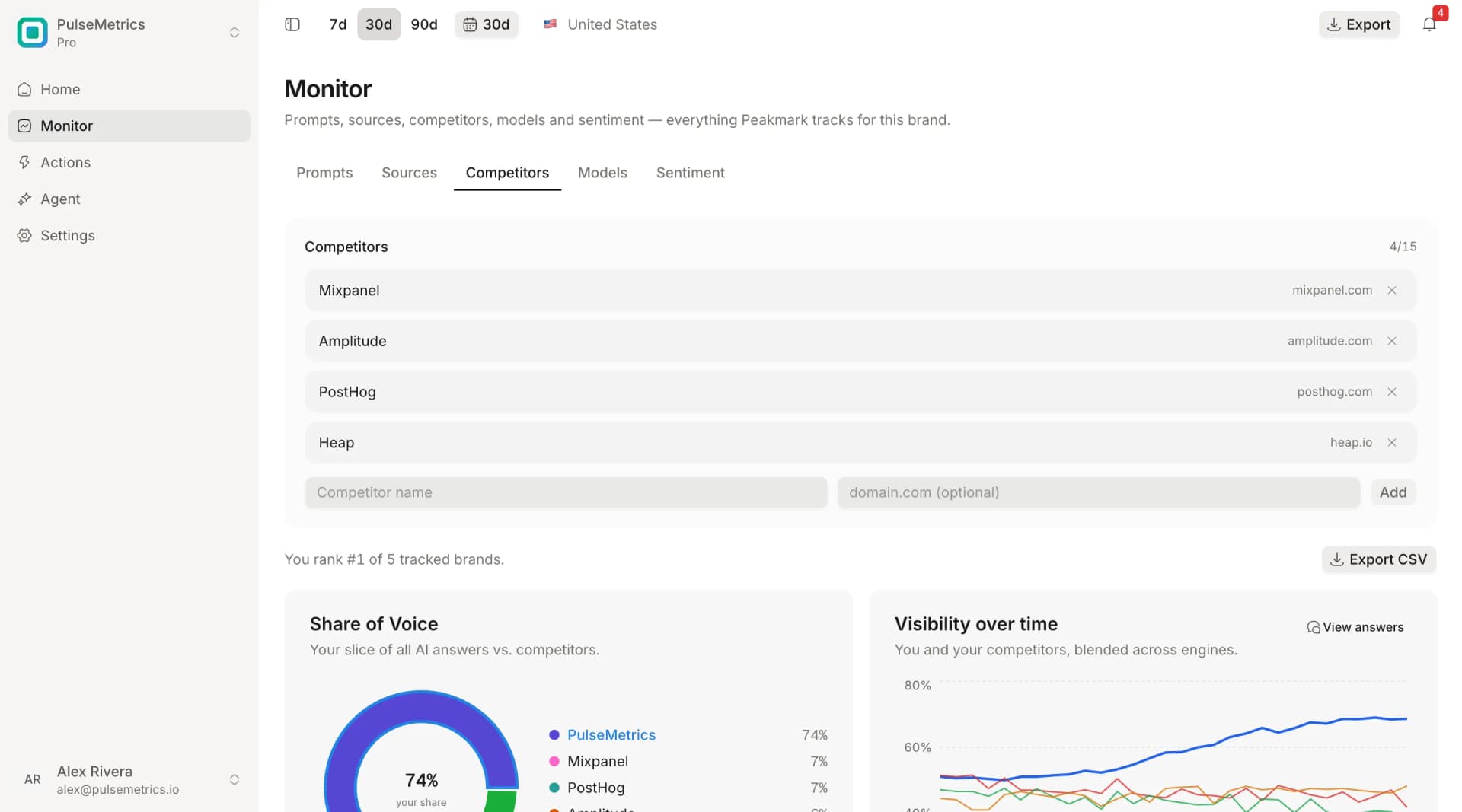
Task: Click the Add competitor button
Action: pyautogui.click(x=1393, y=492)
